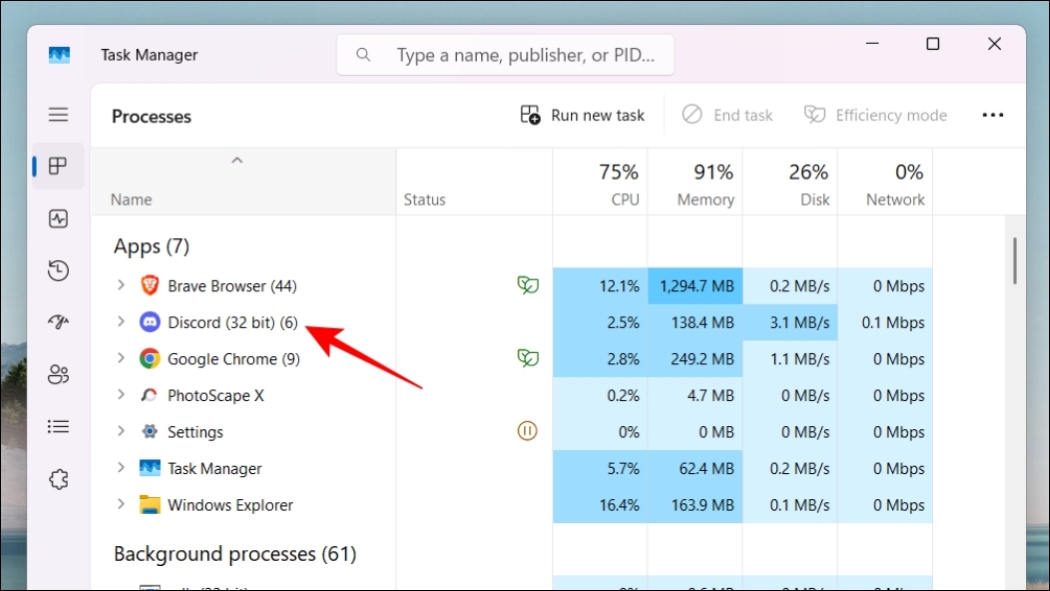Expand the Windows Explorer process group

pos(121,504)
